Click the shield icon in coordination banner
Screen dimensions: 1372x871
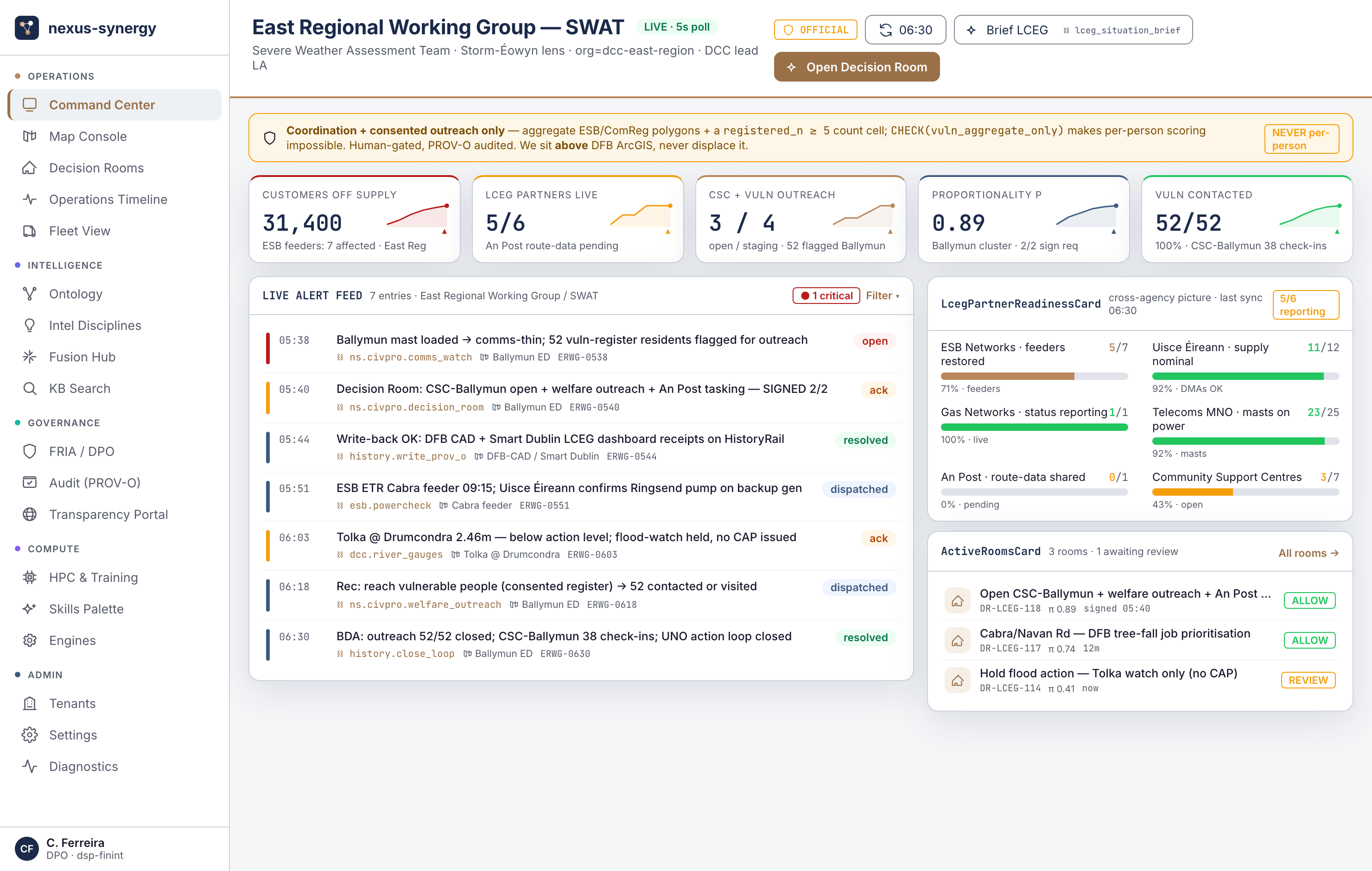270,138
